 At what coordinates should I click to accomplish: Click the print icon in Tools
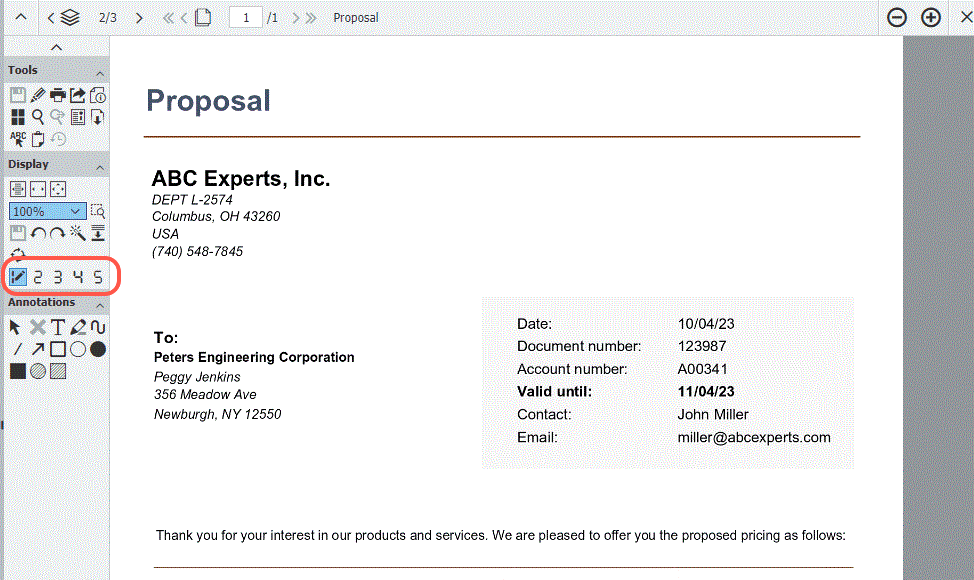click(x=58, y=95)
